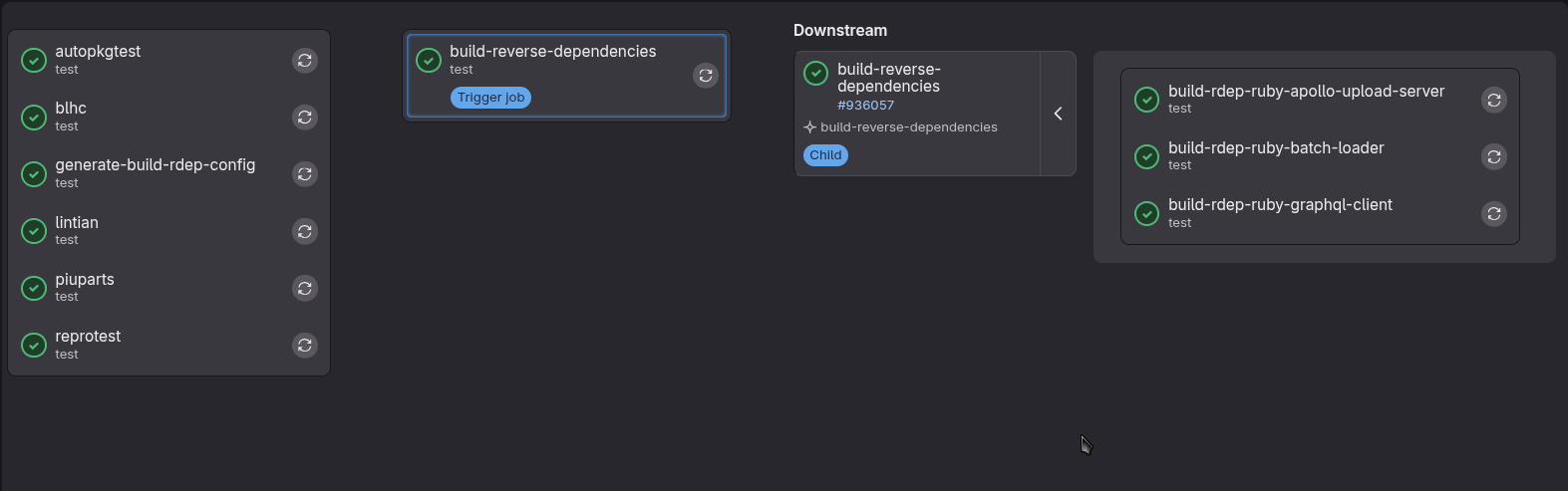Click the Trigger job badge
1568x491 pixels.
pos(490,98)
